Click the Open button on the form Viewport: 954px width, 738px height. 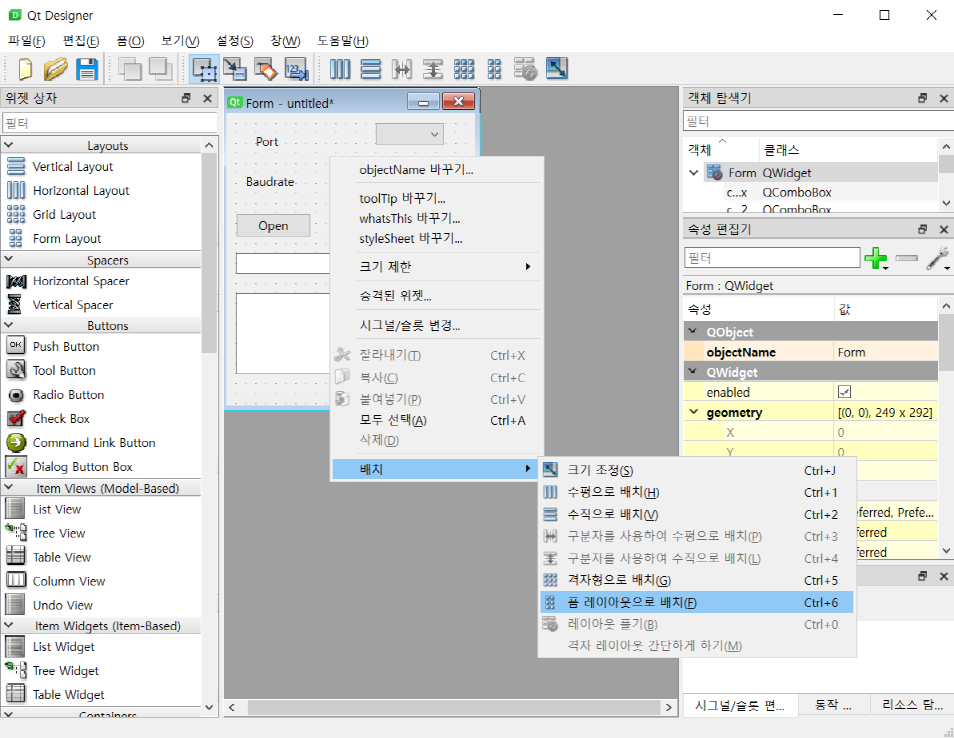(273, 226)
